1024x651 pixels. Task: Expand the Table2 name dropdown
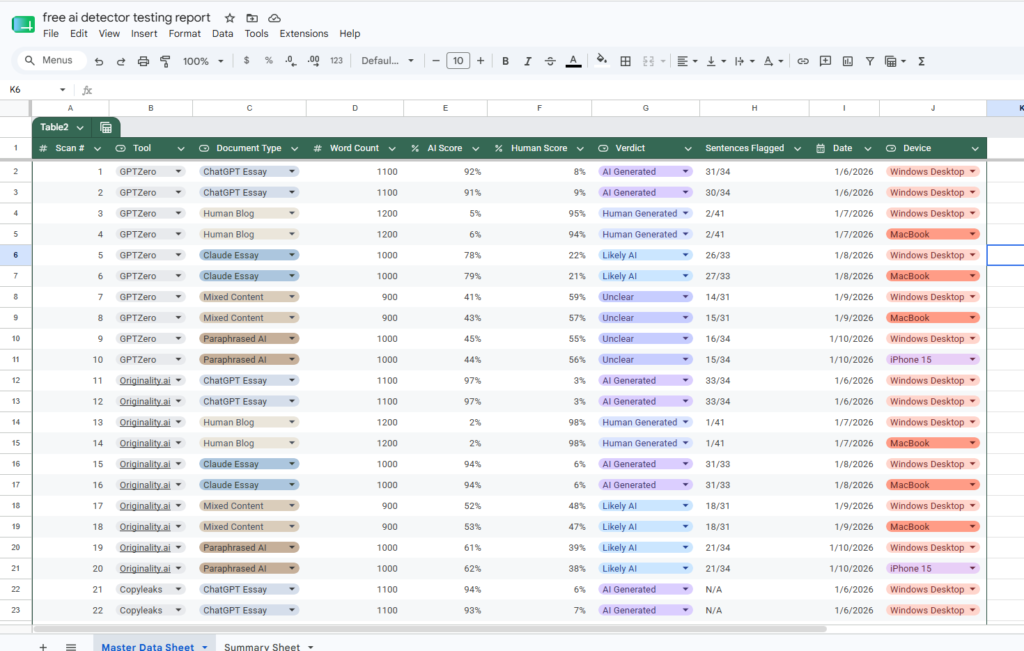pyautogui.click(x=80, y=127)
